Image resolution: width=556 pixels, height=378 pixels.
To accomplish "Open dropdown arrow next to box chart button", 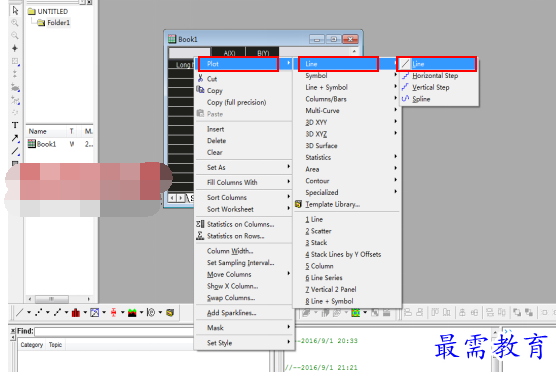I will [x=123, y=312].
